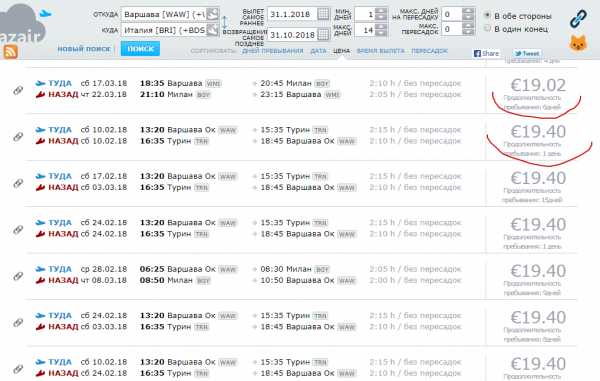
Task: Decrease max transfers (макс. пересадок) stepper
Action: [x=468, y=32]
